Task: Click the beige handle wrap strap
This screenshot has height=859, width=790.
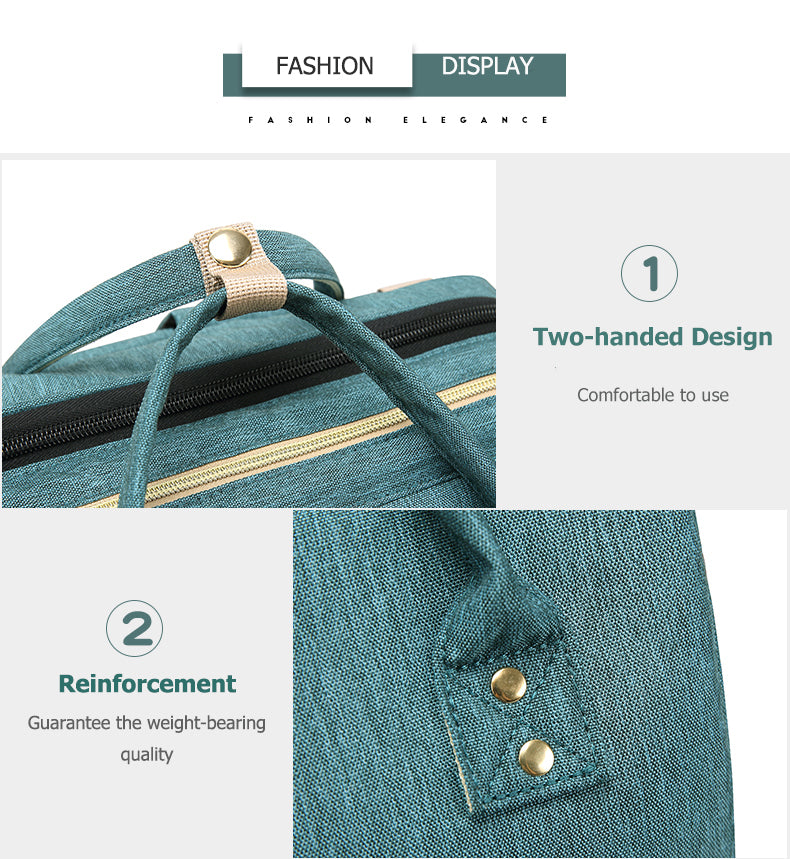Action: pyautogui.click(x=239, y=271)
